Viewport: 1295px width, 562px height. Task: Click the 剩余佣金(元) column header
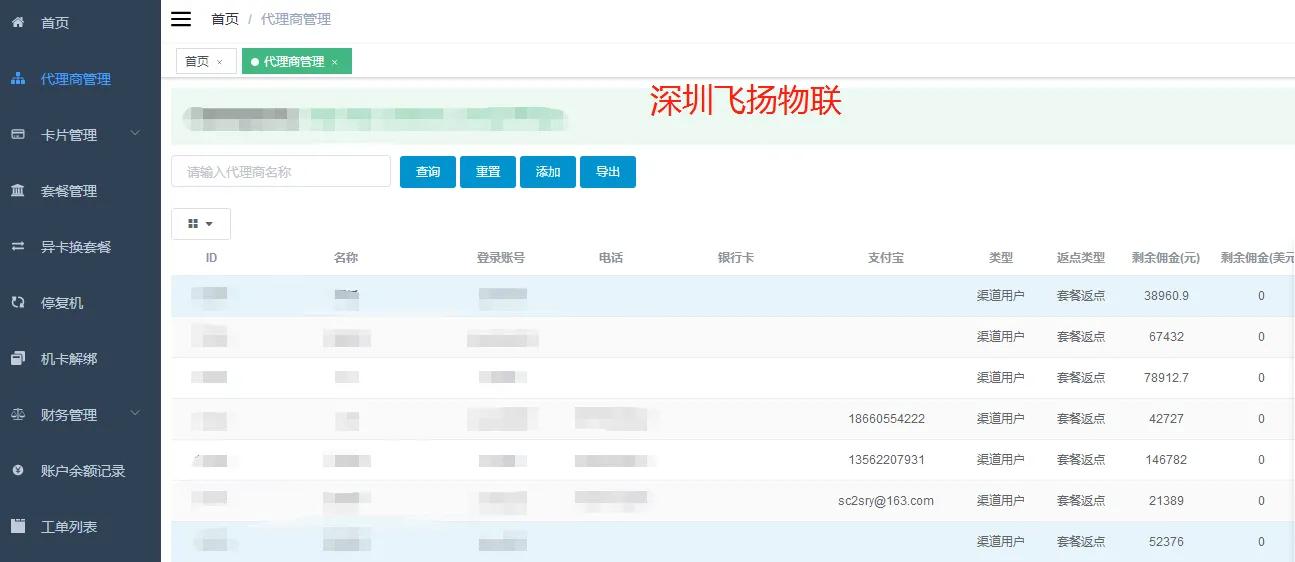(x=1166, y=258)
